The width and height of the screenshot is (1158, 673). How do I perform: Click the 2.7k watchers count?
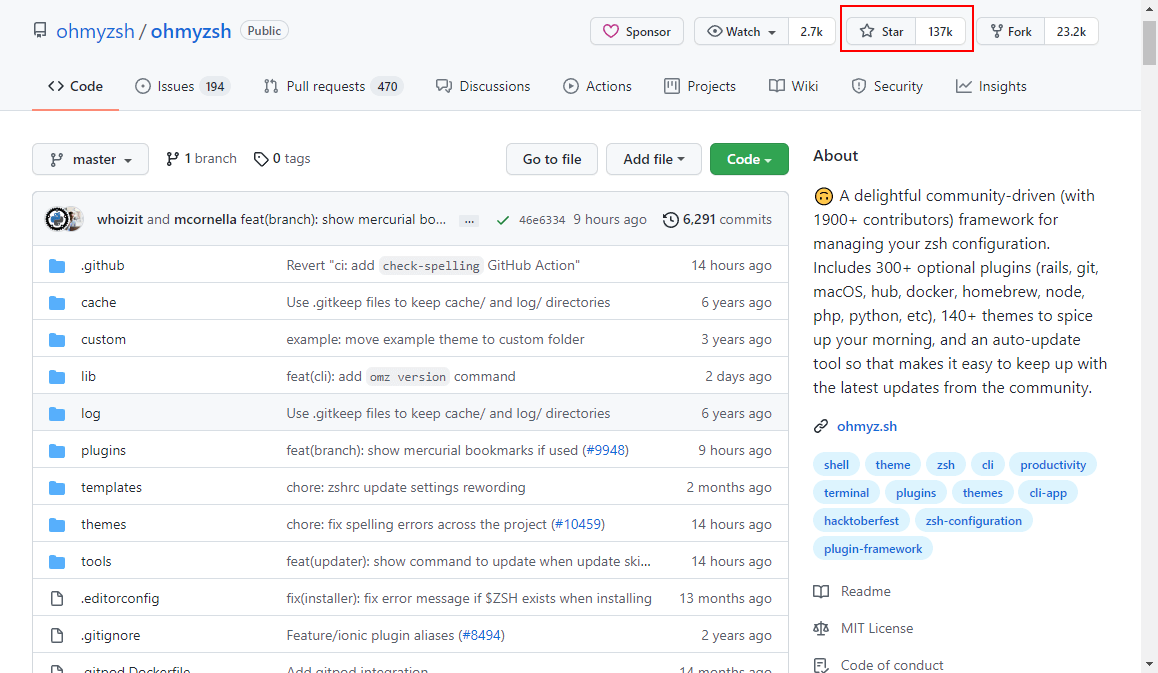click(812, 31)
